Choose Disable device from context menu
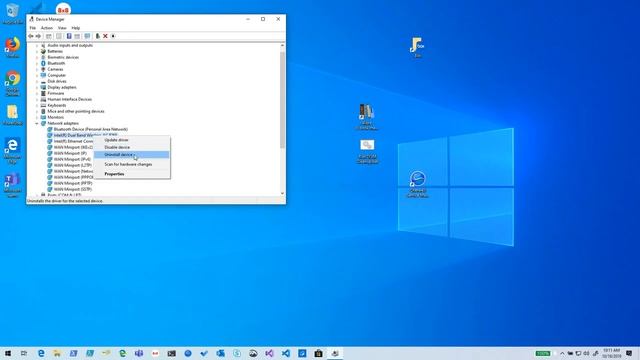This screenshot has width=640, height=360. pyautogui.click(x=131, y=147)
